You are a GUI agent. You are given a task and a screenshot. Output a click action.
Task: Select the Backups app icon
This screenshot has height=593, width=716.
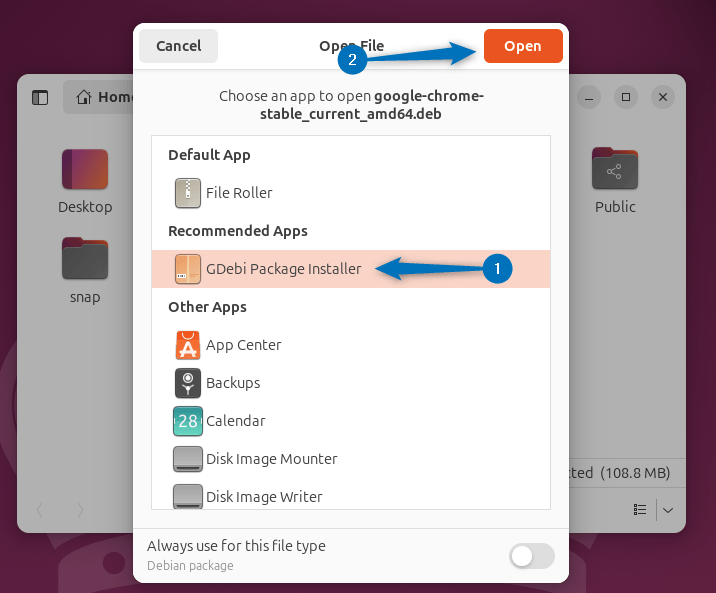pos(188,383)
